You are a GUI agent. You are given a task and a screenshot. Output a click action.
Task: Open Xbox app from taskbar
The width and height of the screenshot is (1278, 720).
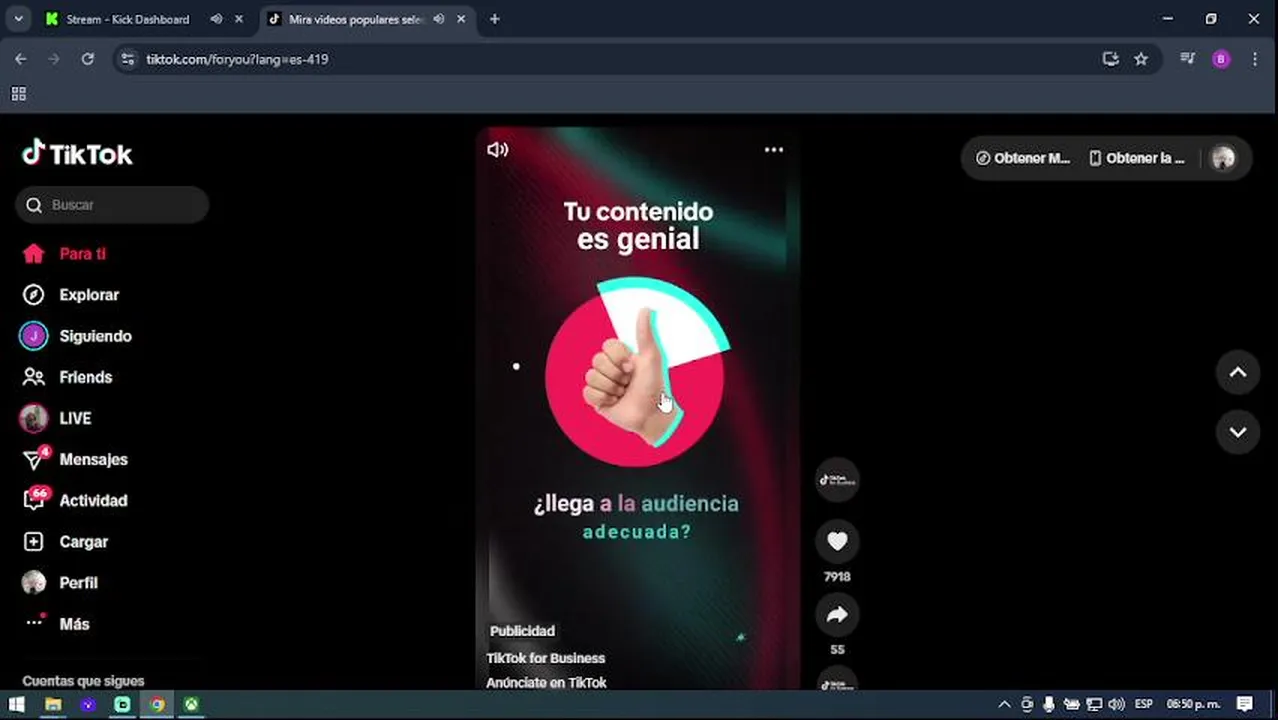[191, 704]
